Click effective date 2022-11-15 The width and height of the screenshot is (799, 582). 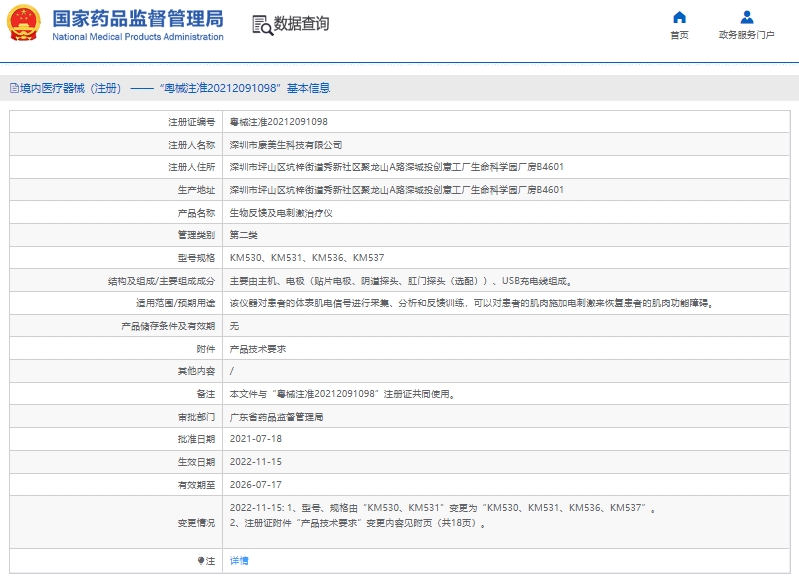coord(256,462)
